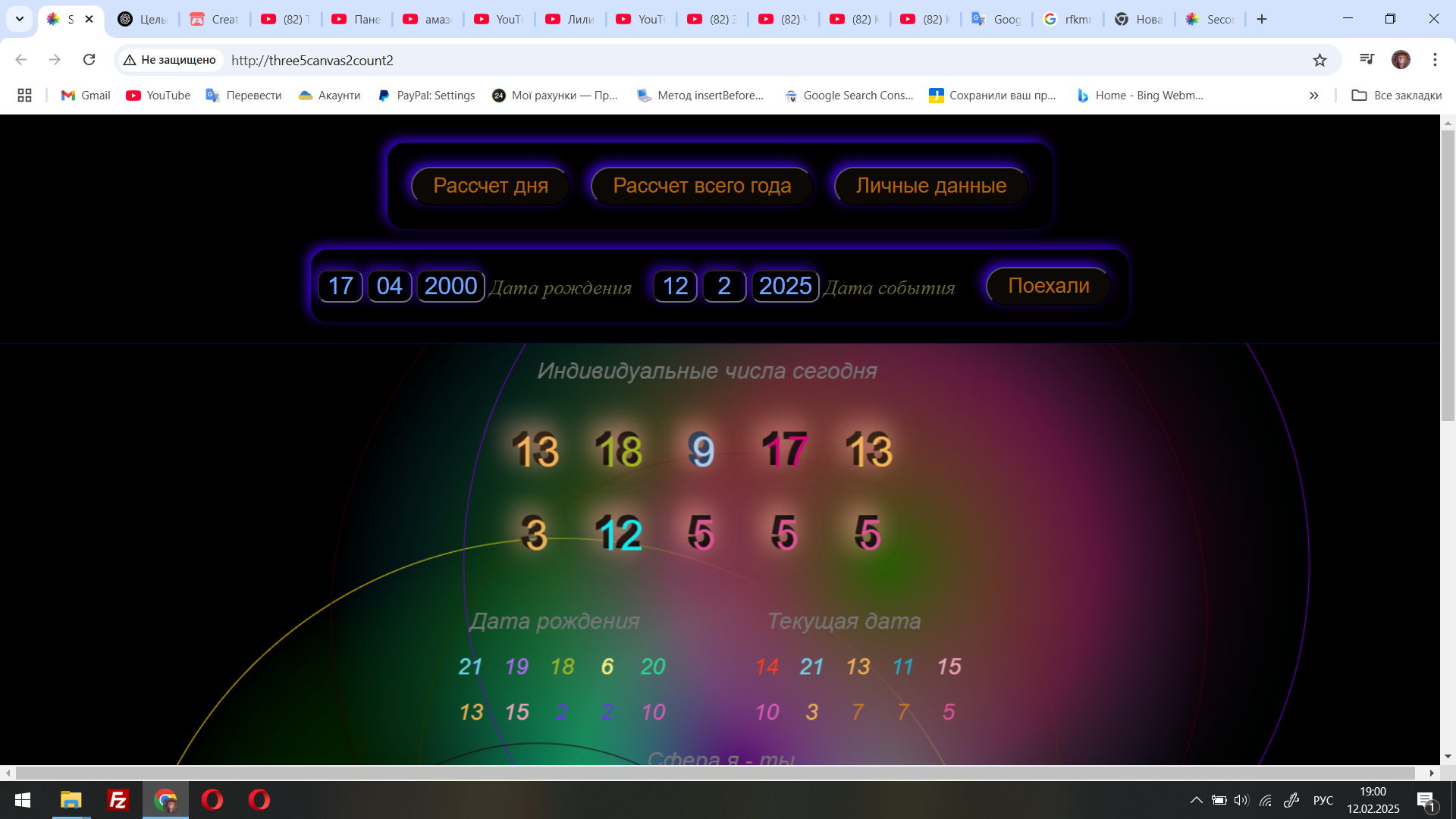Image resolution: width=1456 pixels, height=819 pixels.
Task: Switch РУС keyboard language
Action: click(1323, 800)
